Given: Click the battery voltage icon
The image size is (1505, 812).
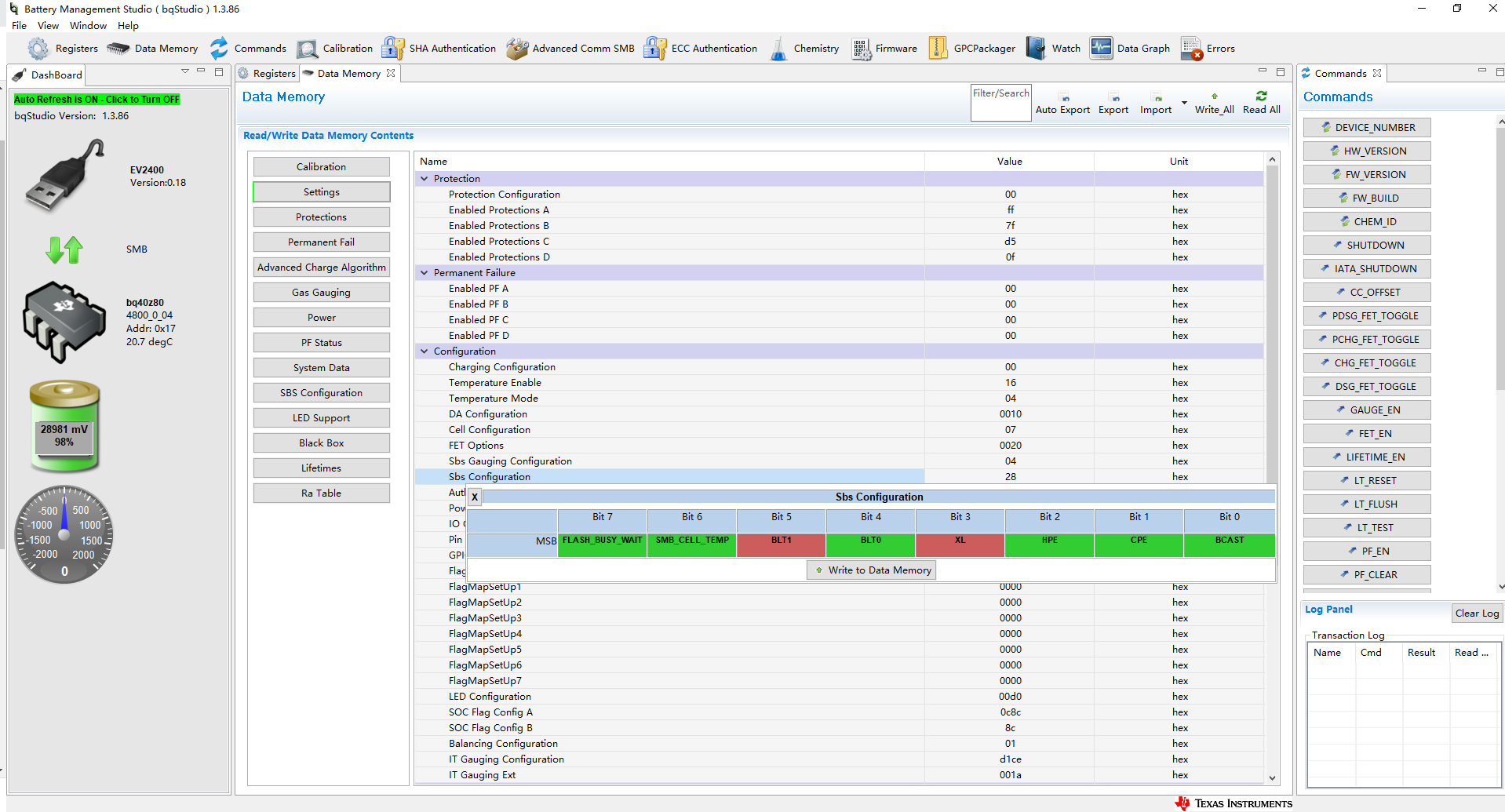Looking at the screenshot, I should (x=64, y=426).
